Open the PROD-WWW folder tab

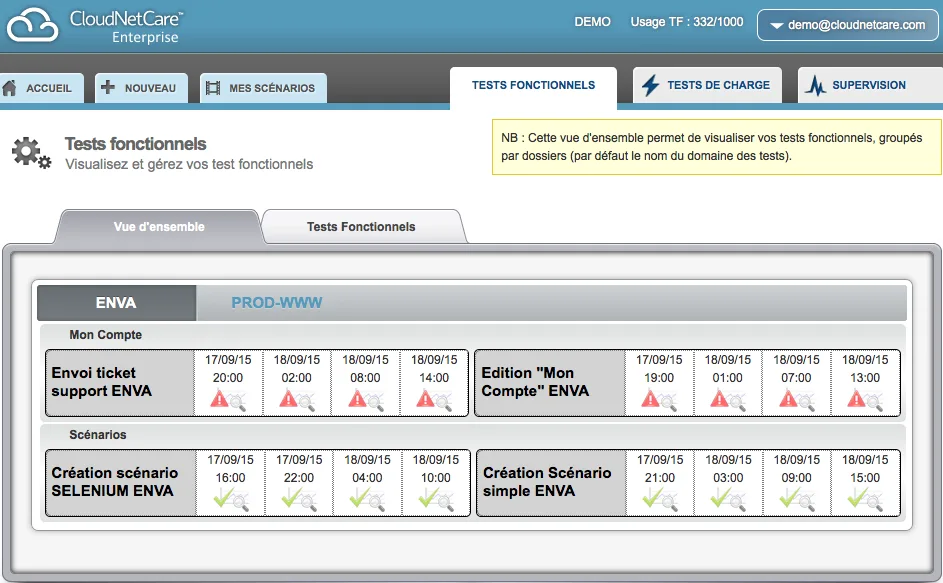[277, 303]
